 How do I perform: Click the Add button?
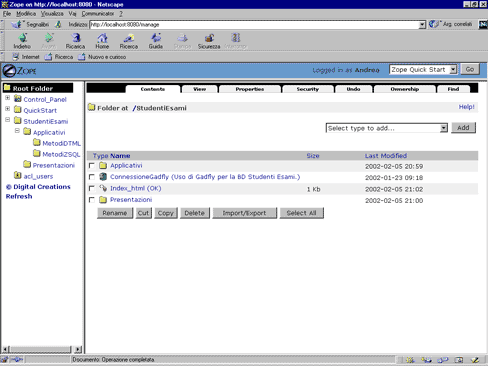[463, 128]
